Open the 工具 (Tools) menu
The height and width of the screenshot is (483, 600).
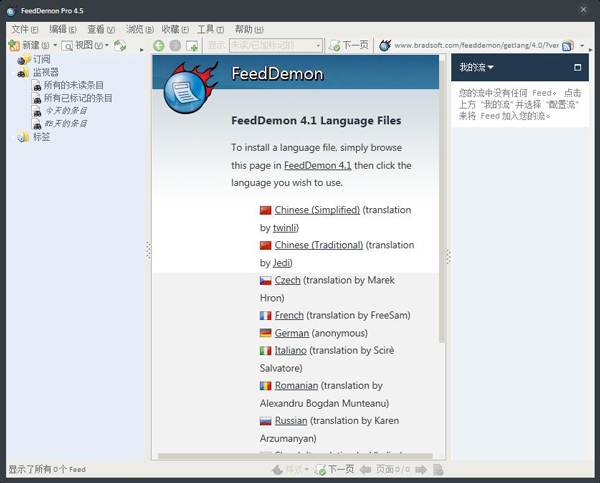pyautogui.click(x=210, y=29)
